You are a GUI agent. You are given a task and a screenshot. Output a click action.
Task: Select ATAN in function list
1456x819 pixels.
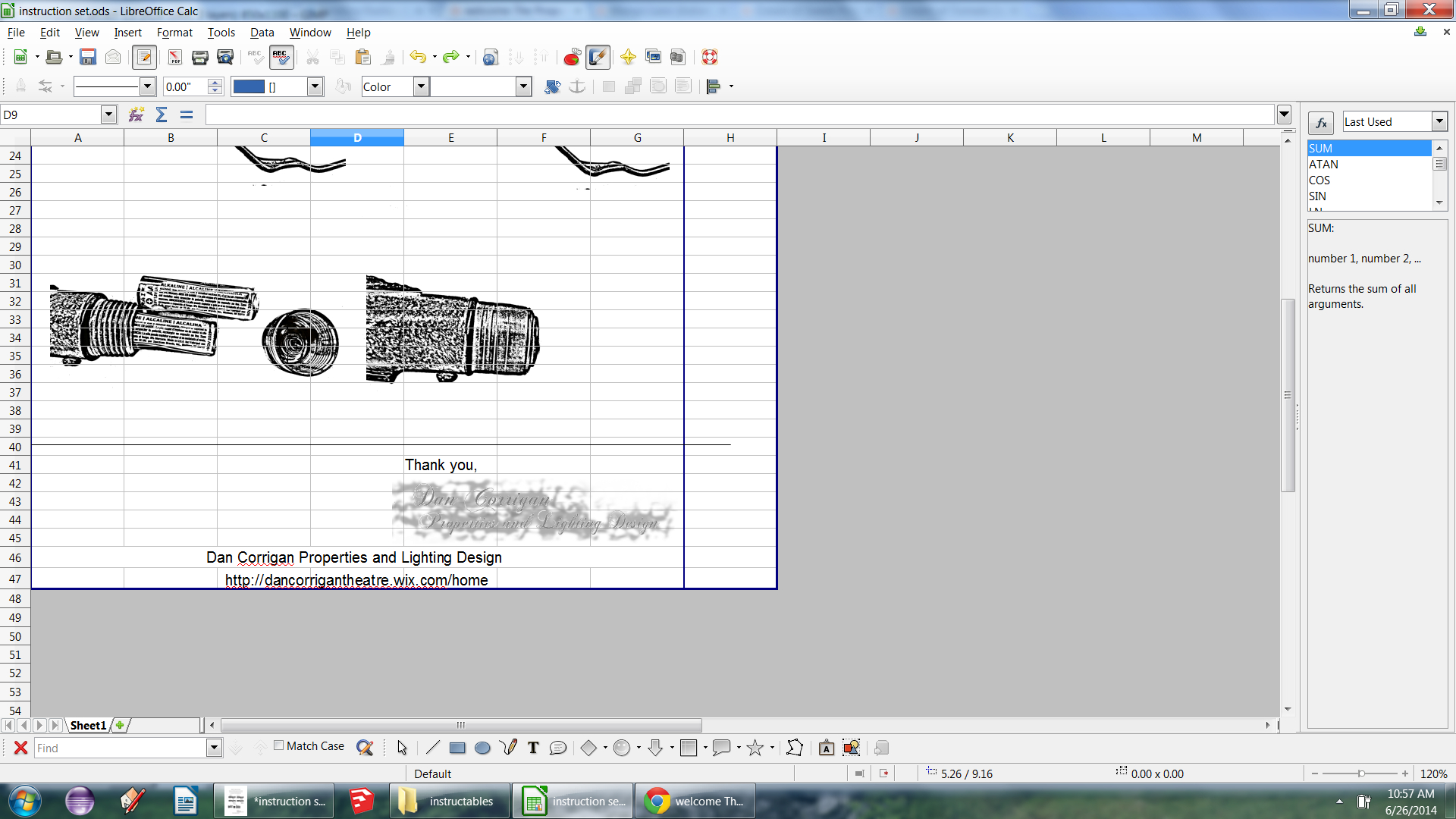pyautogui.click(x=1323, y=165)
